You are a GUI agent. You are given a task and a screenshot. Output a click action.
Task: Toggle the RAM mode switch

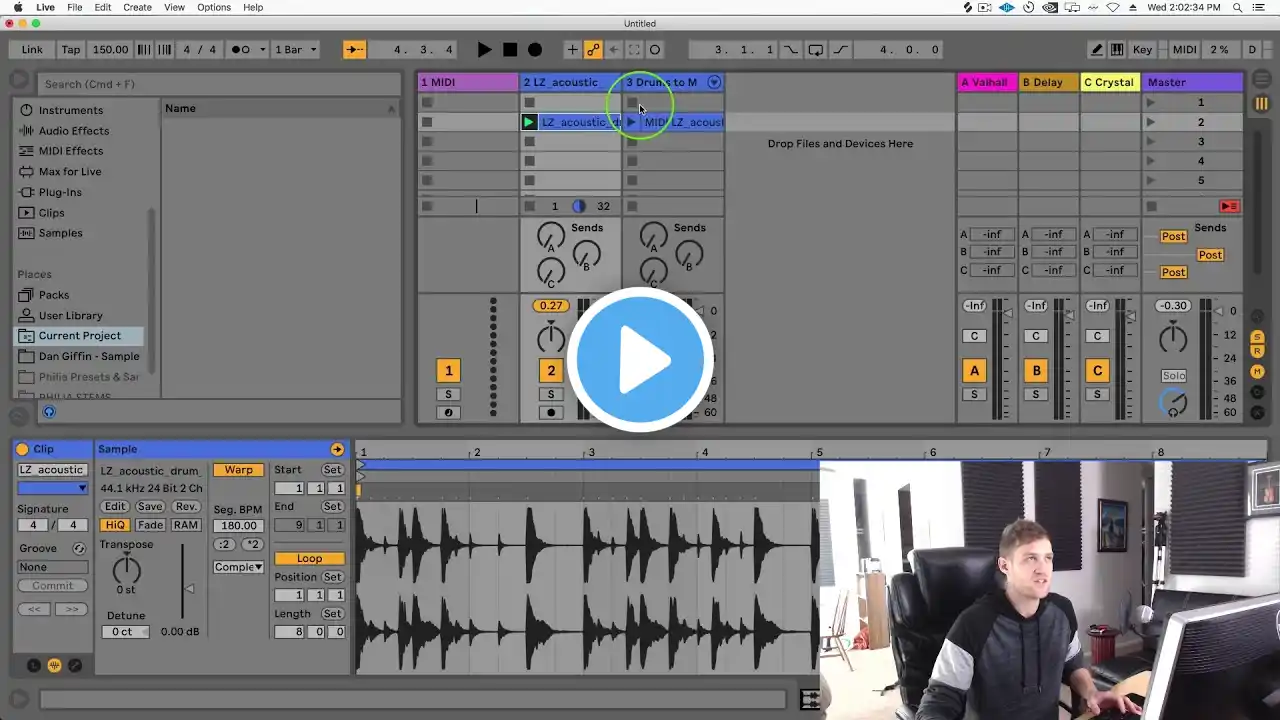click(186, 525)
